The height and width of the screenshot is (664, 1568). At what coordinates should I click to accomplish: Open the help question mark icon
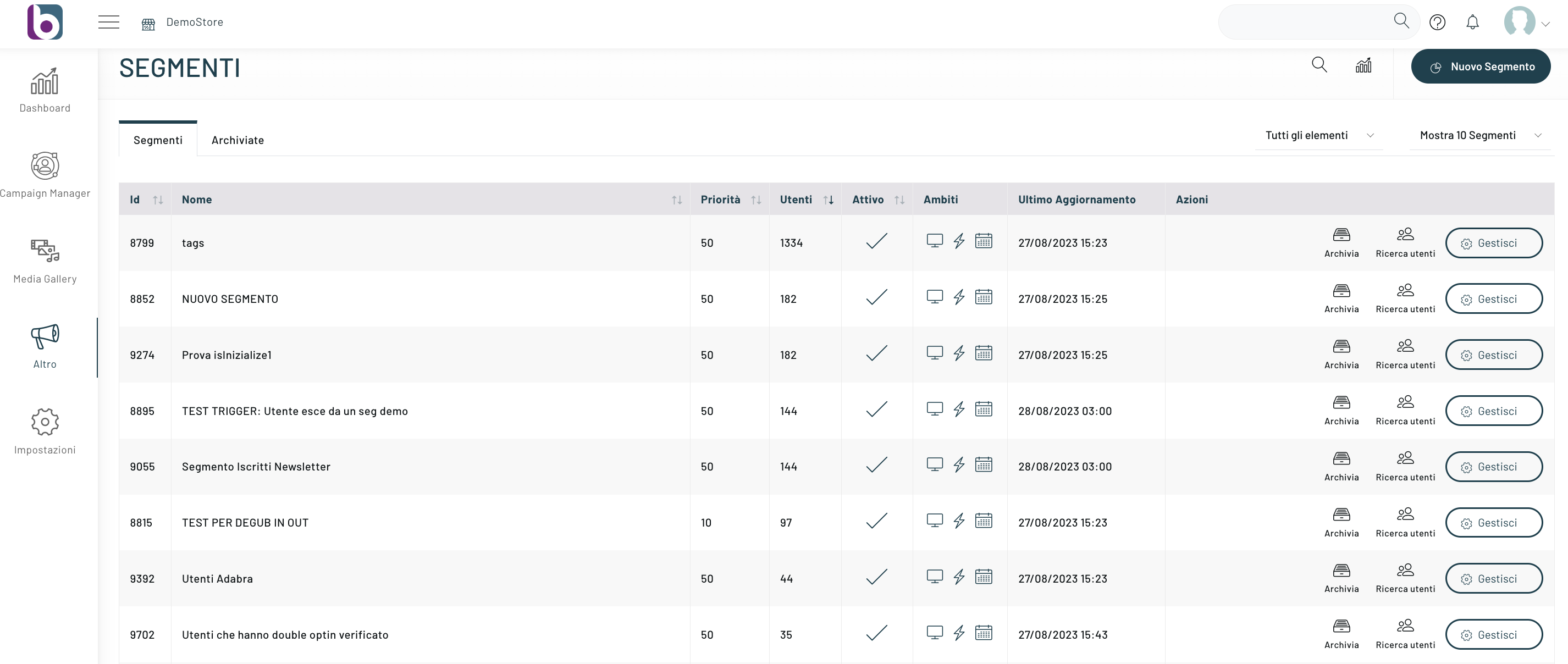click(x=1437, y=23)
